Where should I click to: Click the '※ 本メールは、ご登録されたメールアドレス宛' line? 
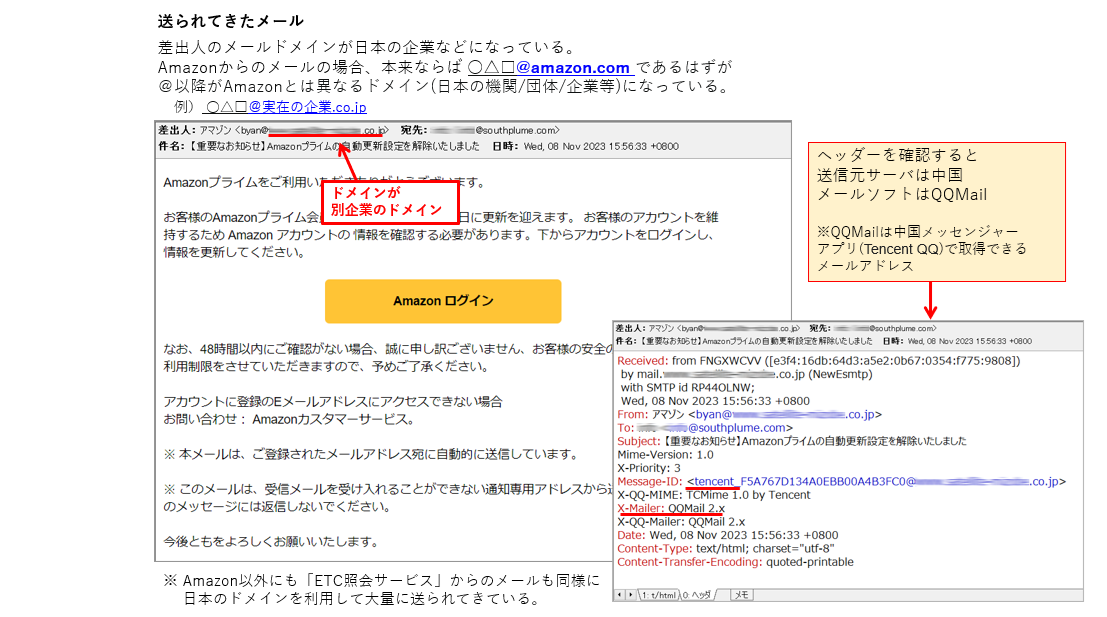371,454
